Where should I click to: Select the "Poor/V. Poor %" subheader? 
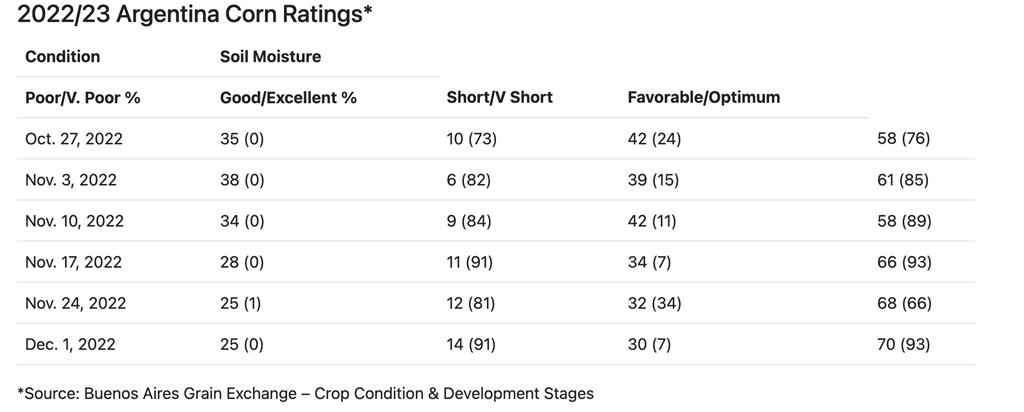click(83, 97)
